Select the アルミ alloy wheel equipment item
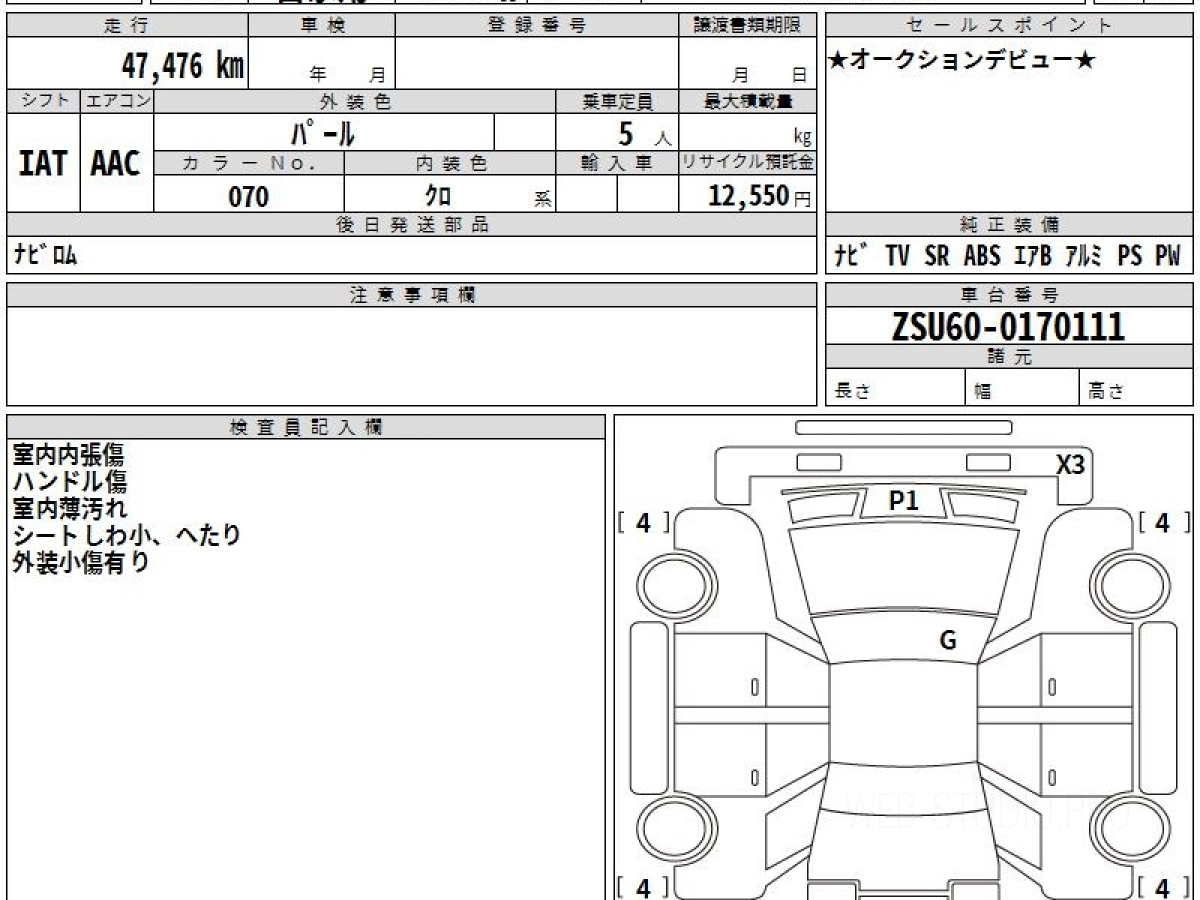This screenshot has width=1200, height=900. pos(1085,256)
